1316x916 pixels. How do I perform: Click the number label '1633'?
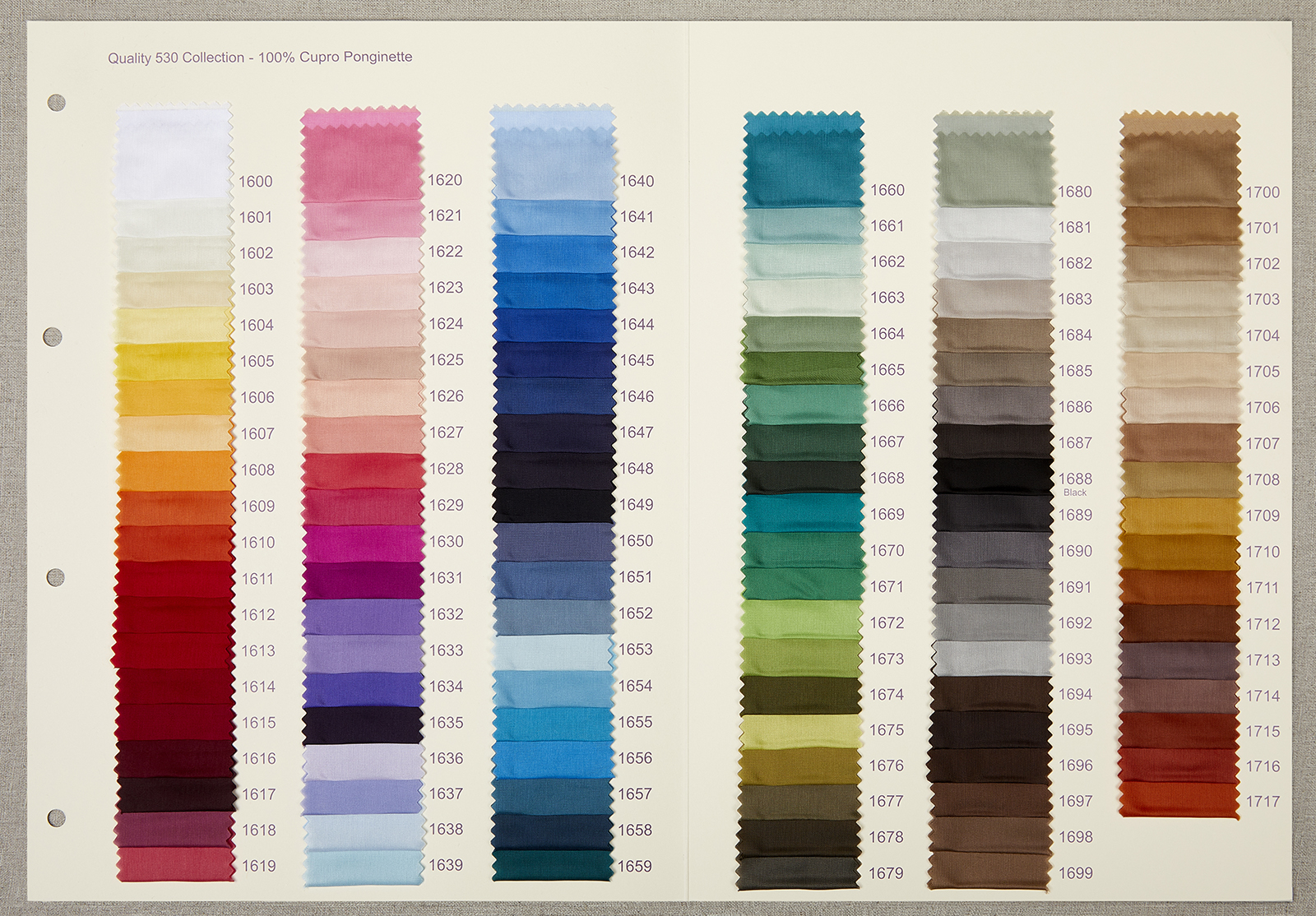point(446,650)
